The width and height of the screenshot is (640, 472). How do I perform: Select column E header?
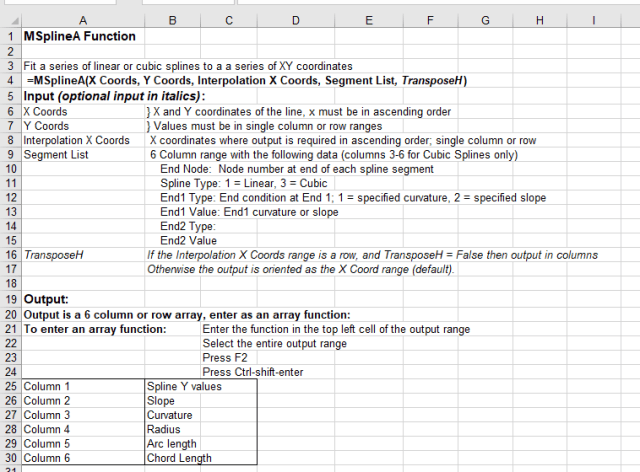tap(369, 20)
